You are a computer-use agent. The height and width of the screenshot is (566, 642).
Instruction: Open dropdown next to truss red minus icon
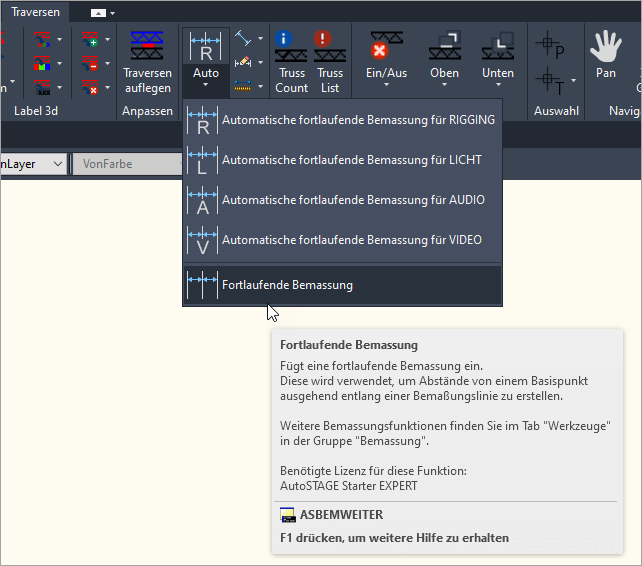(108, 63)
